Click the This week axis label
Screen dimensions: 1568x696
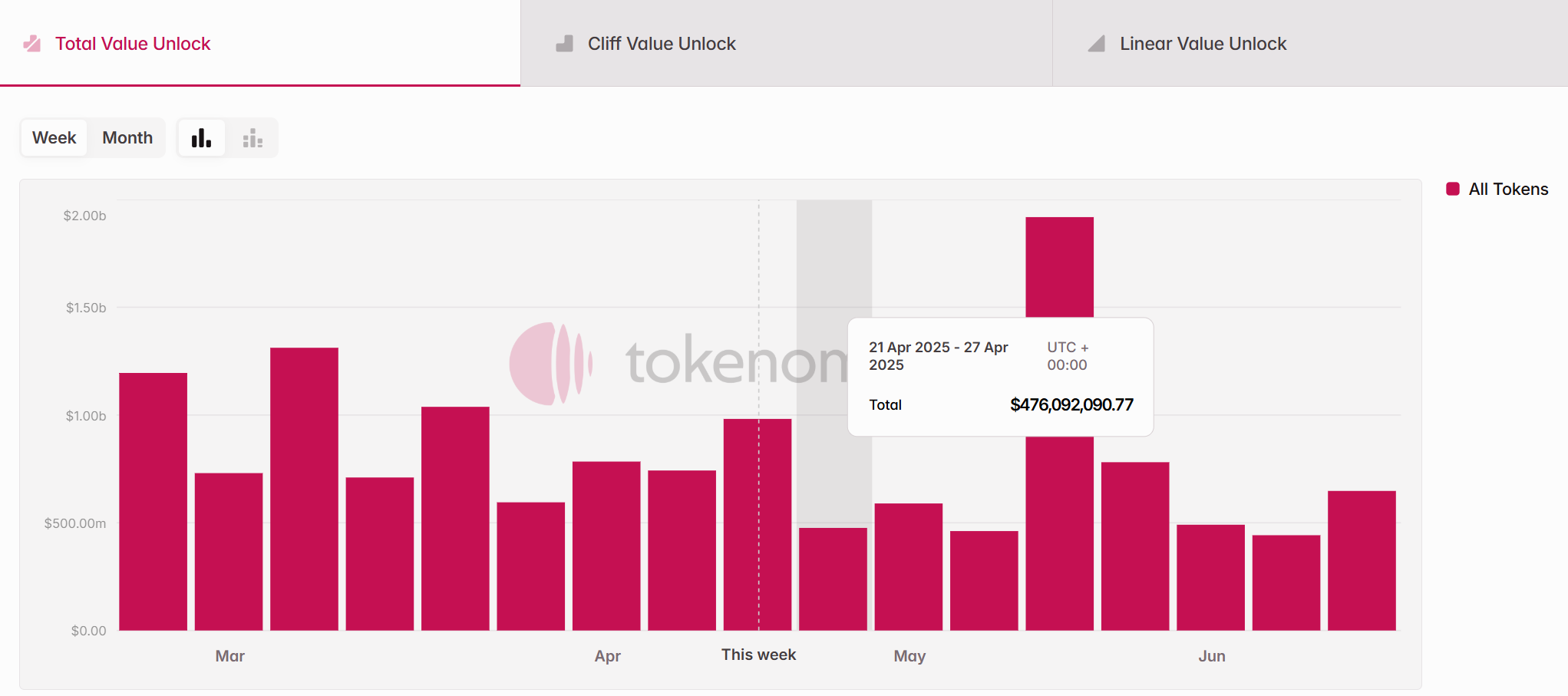758,655
